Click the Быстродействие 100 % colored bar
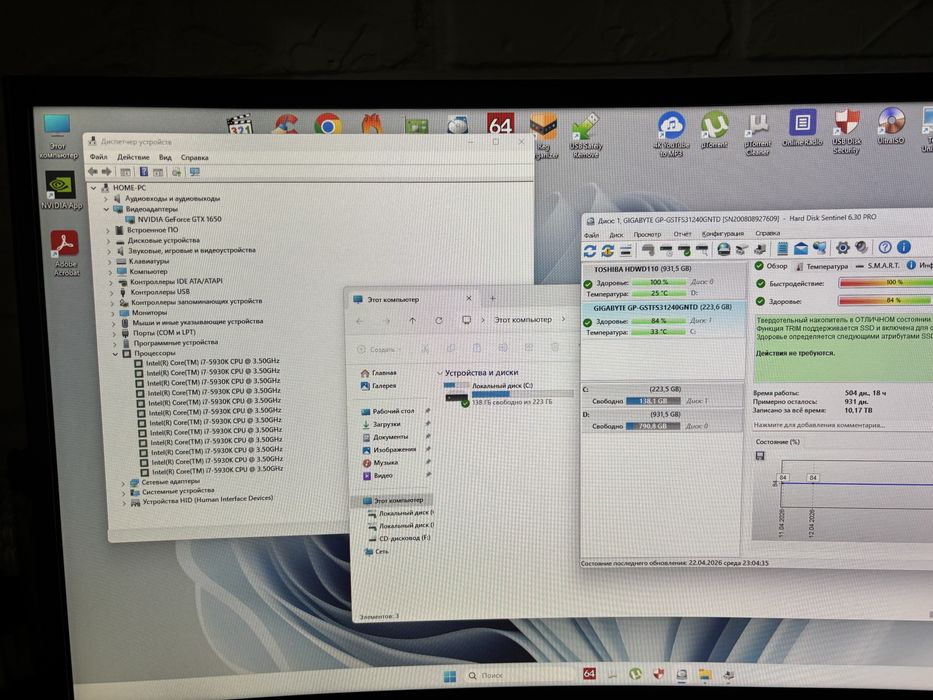The width and height of the screenshot is (933, 700). point(886,283)
